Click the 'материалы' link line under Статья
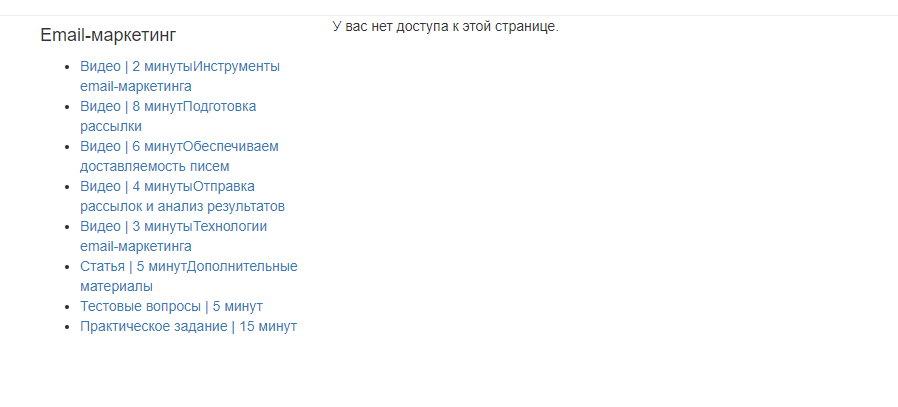898x407 pixels. point(116,286)
